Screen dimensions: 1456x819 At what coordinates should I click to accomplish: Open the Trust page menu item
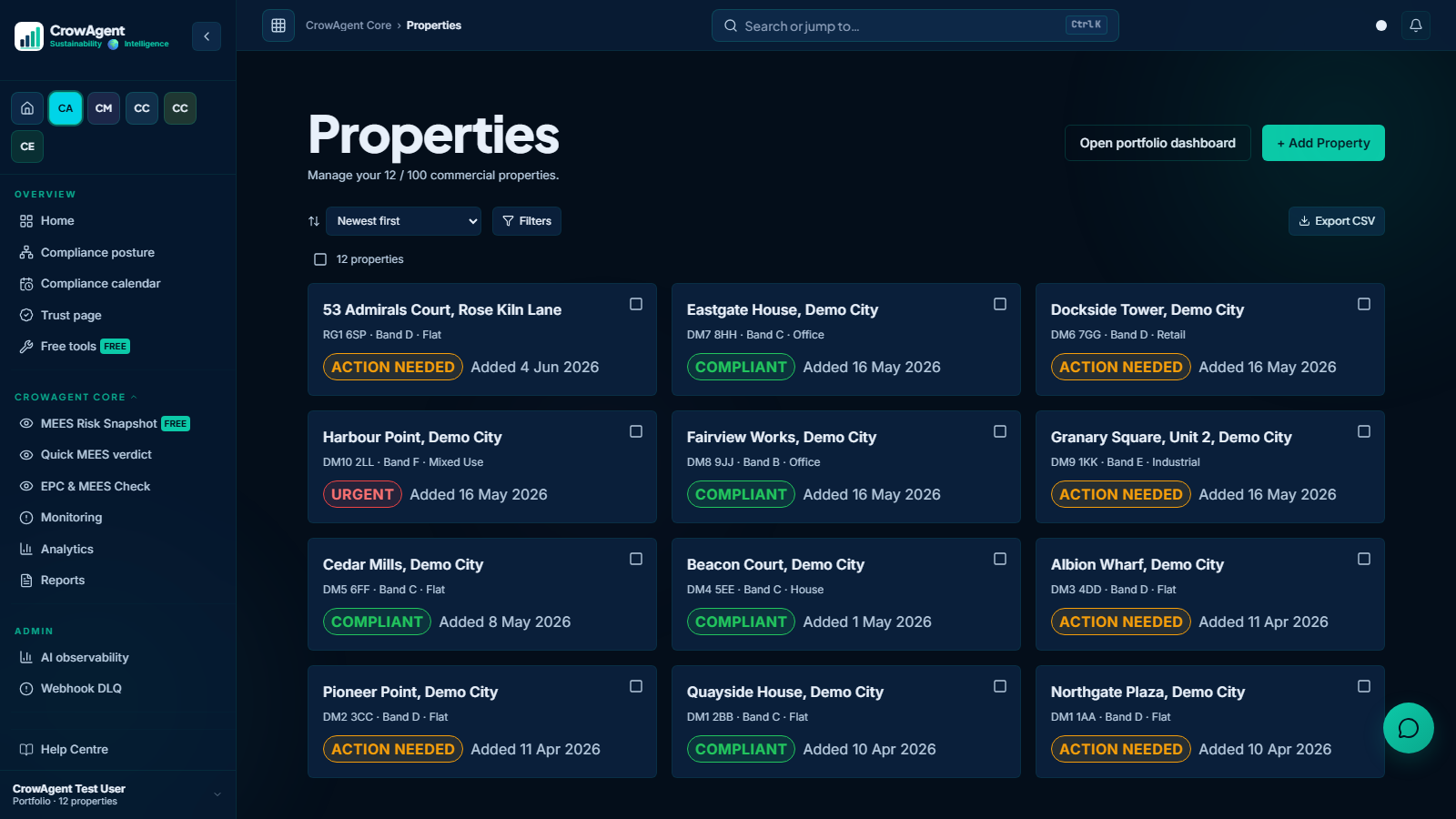[x=71, y=315]
